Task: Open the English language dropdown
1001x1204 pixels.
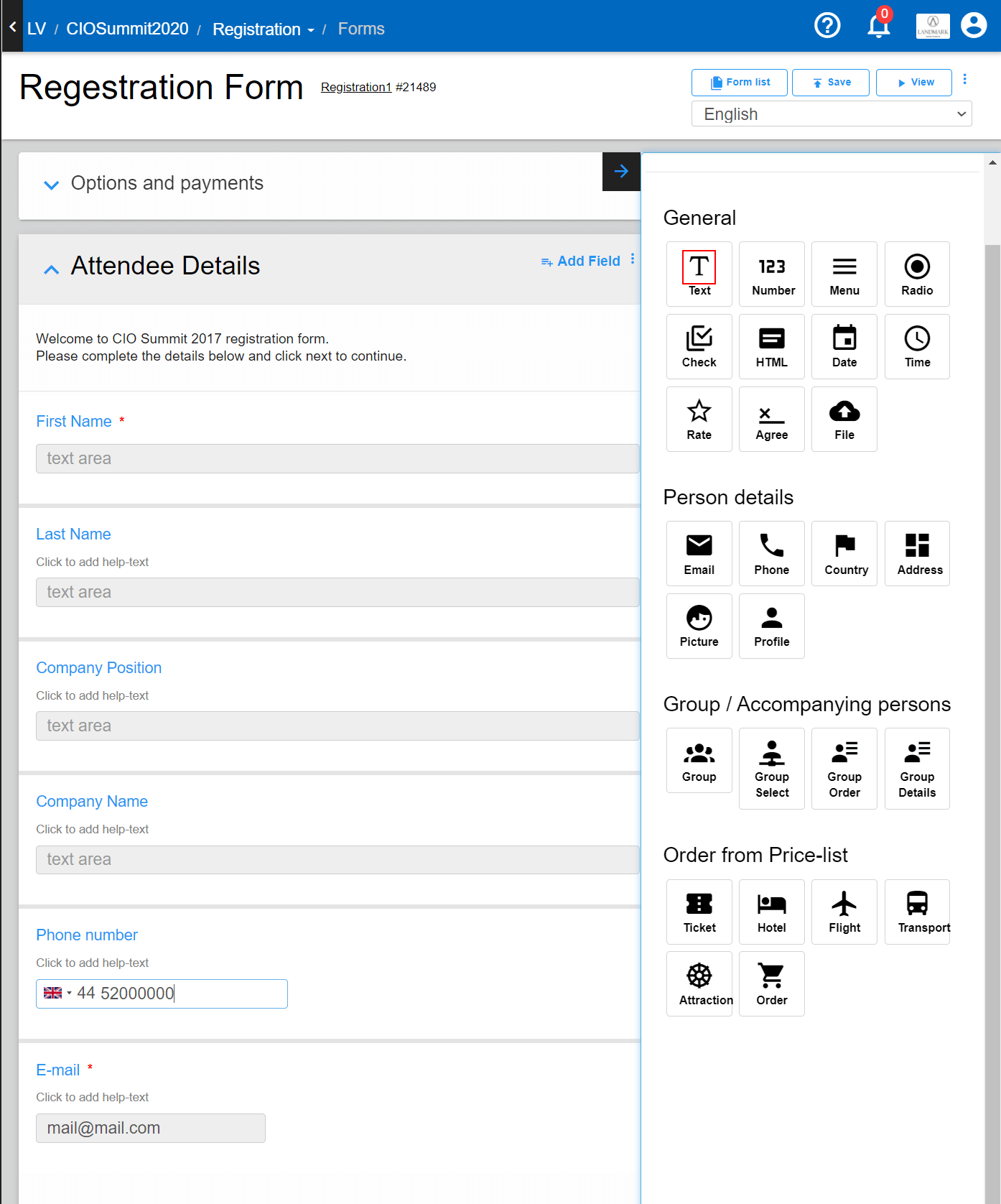Action: 832,114
